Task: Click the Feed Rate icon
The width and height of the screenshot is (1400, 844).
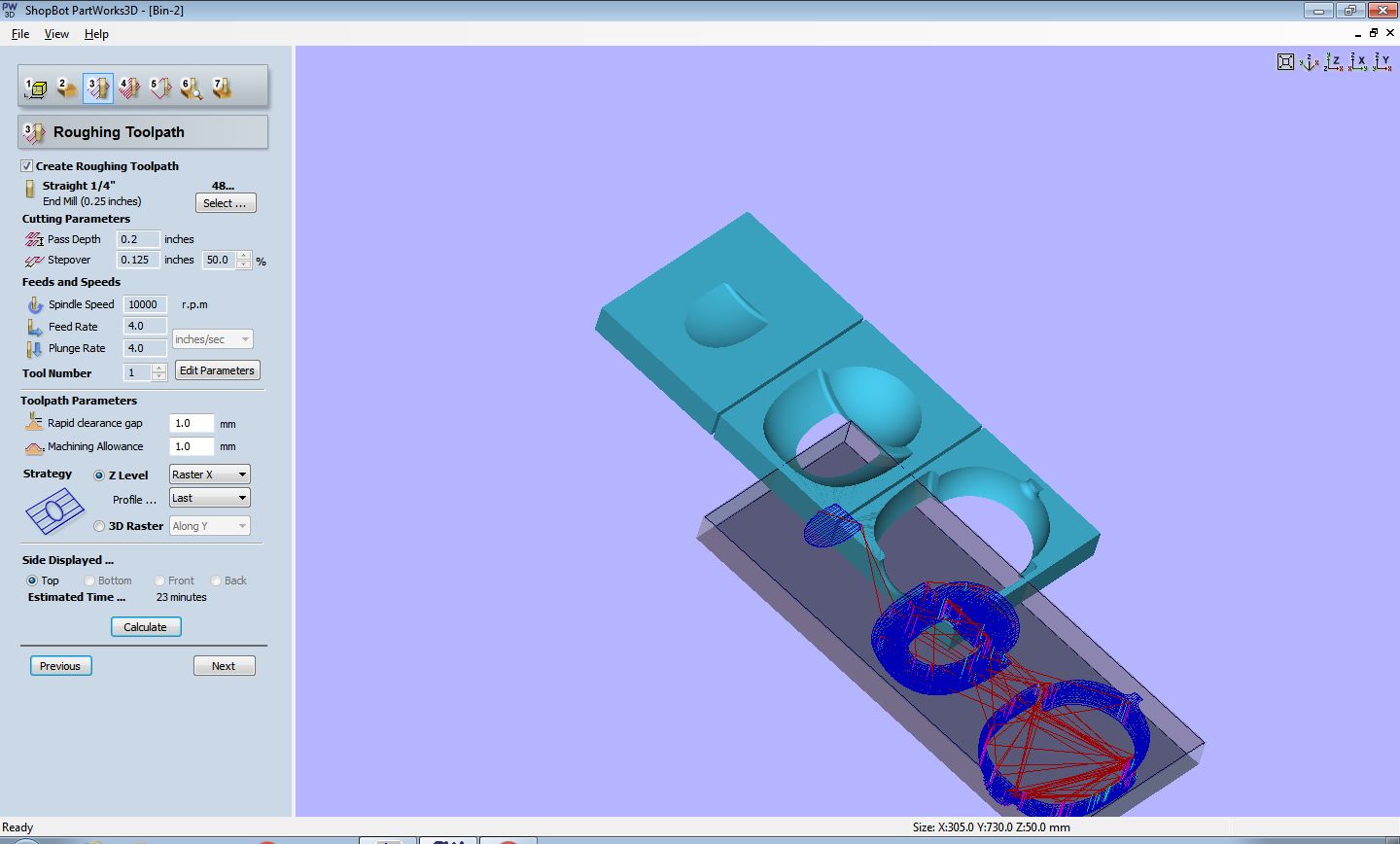Action: 35,327
